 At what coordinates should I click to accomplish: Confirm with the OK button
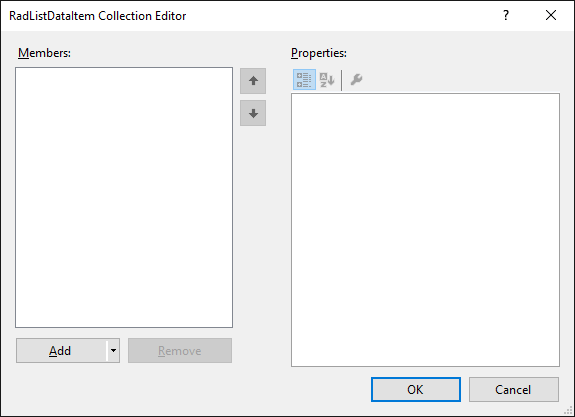[416, 389]
